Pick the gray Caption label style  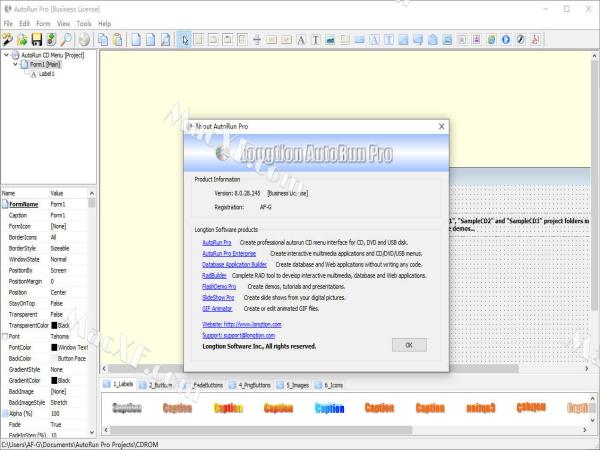tap(127, 408)
